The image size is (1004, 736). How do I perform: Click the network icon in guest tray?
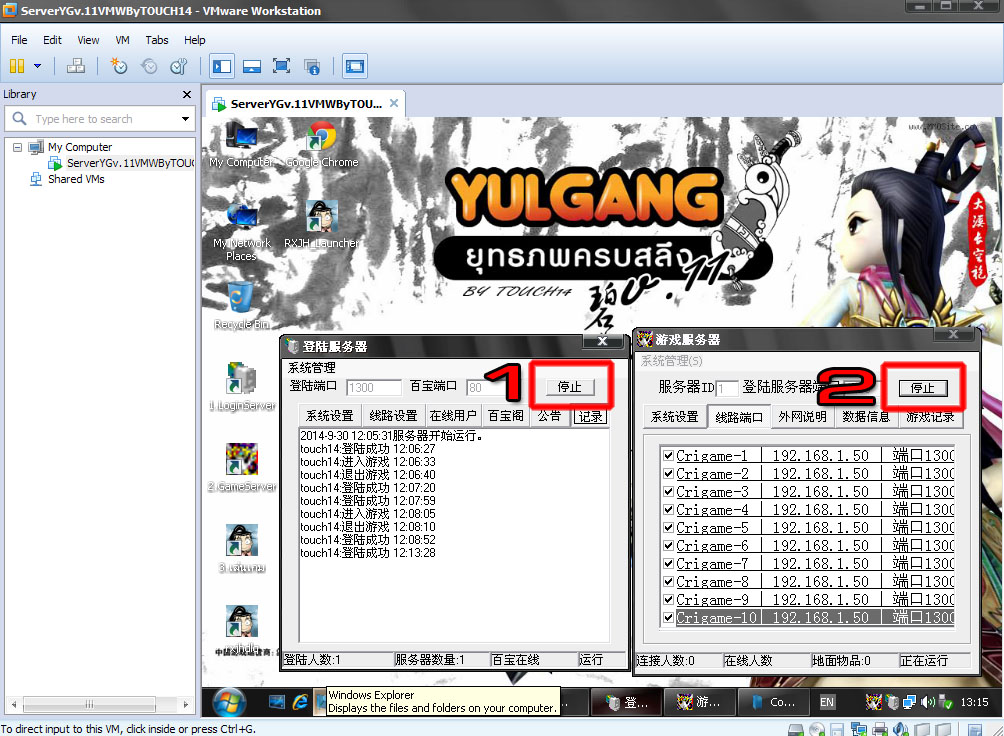[x=909, y=702]
